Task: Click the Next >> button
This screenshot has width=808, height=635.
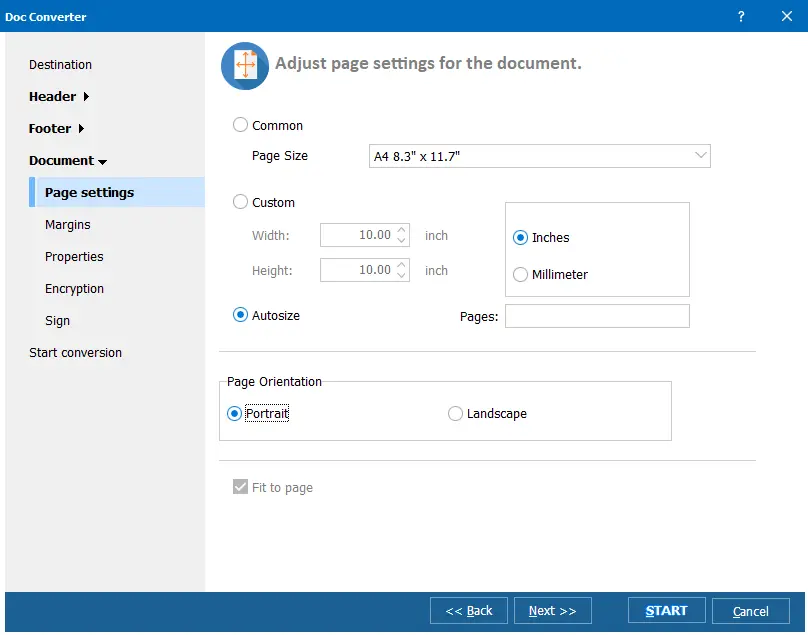Action: [552, 611]
